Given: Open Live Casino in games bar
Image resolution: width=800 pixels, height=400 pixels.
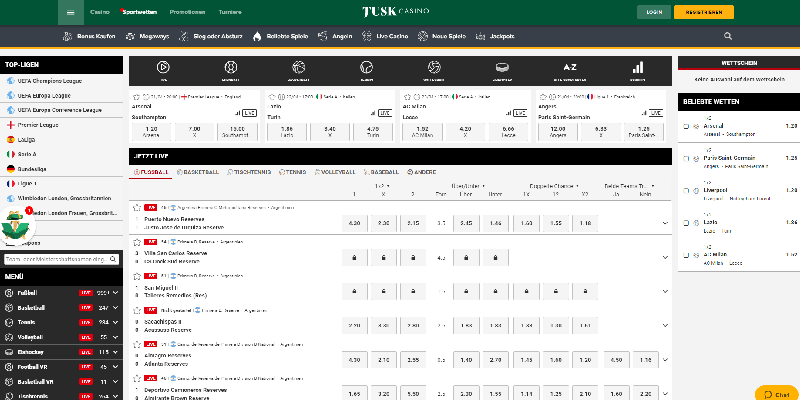Looking at the screenshot, I should click(x=385, y=36).
